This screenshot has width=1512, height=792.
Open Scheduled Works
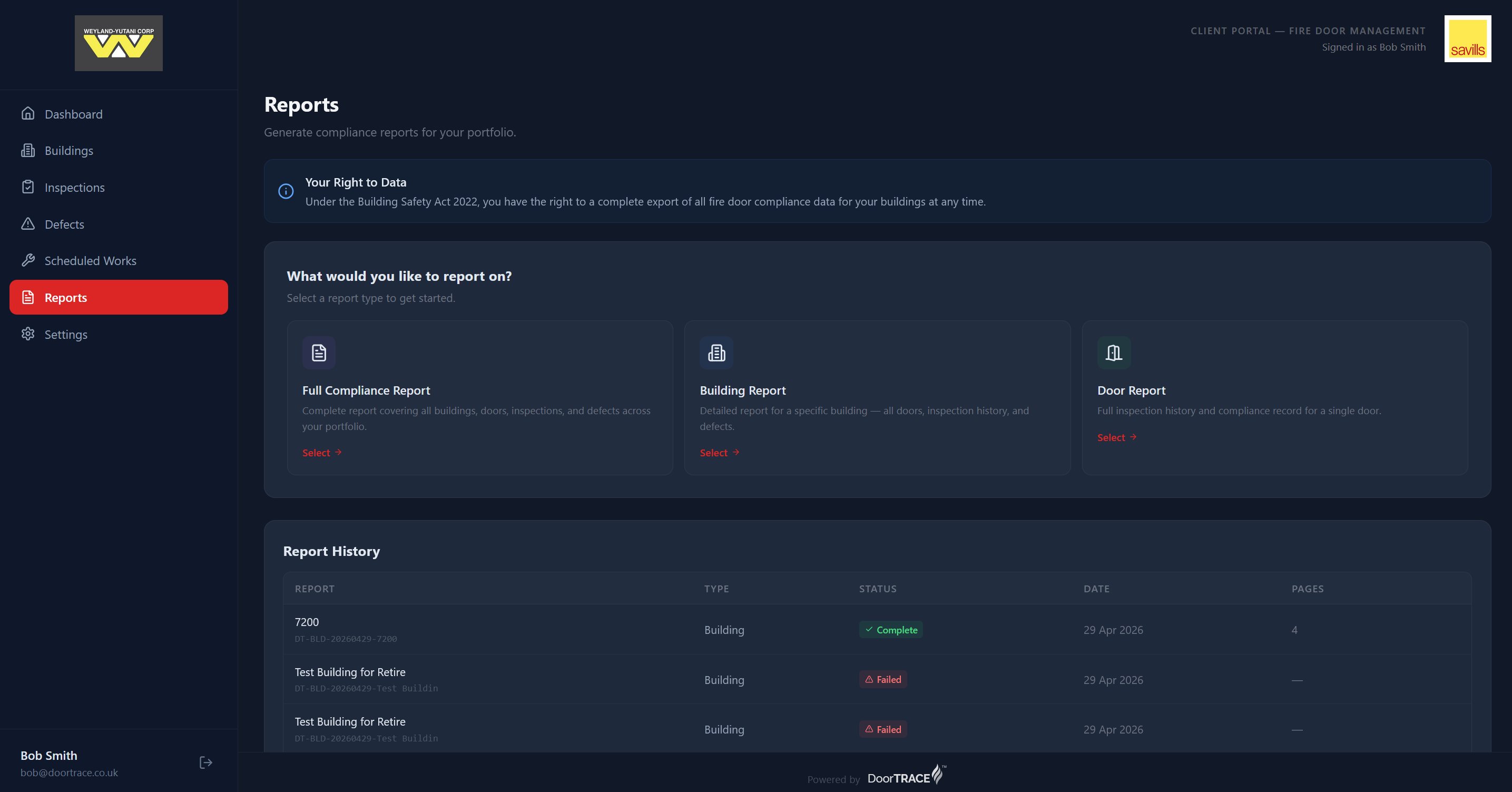tap(119, 261)
